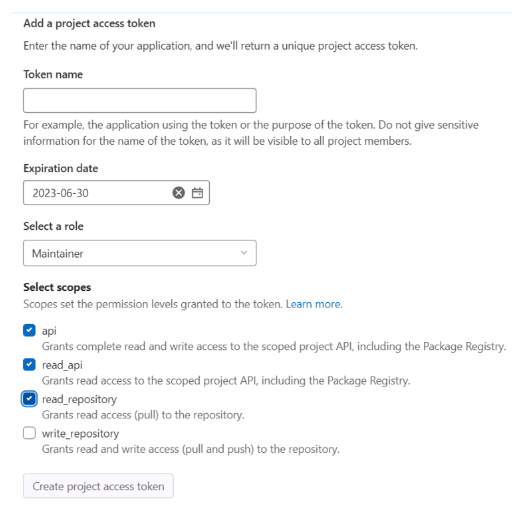The width and height of the screenshot is (525, 510).
Task: Open the calendar date picker icon
Action: [197, 193]
